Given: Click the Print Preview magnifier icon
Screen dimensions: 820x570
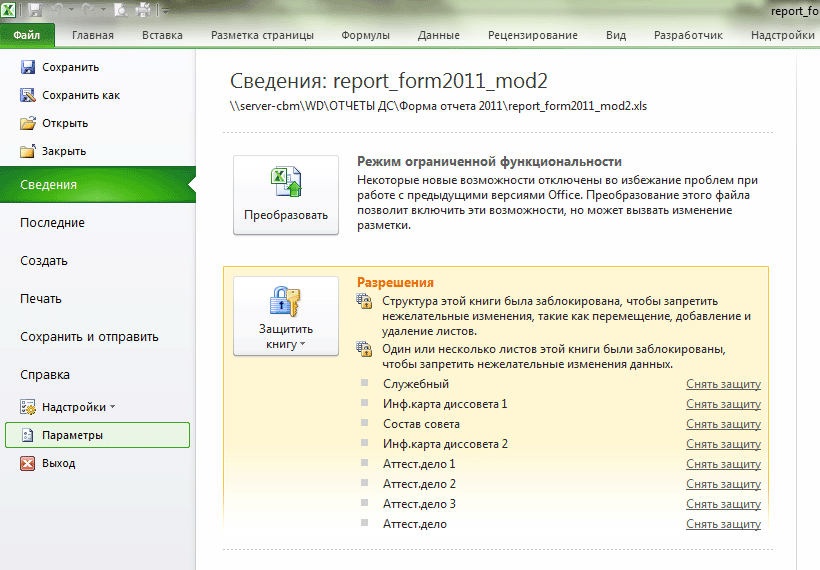Looking at the screenshot, I should [121, 9].
